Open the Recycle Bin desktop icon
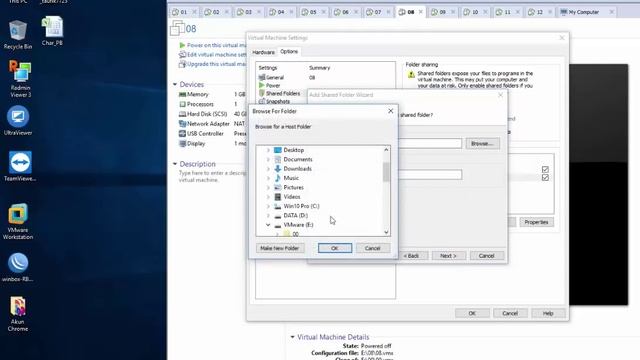The image size is (640, 360). [x=18, y=34]
